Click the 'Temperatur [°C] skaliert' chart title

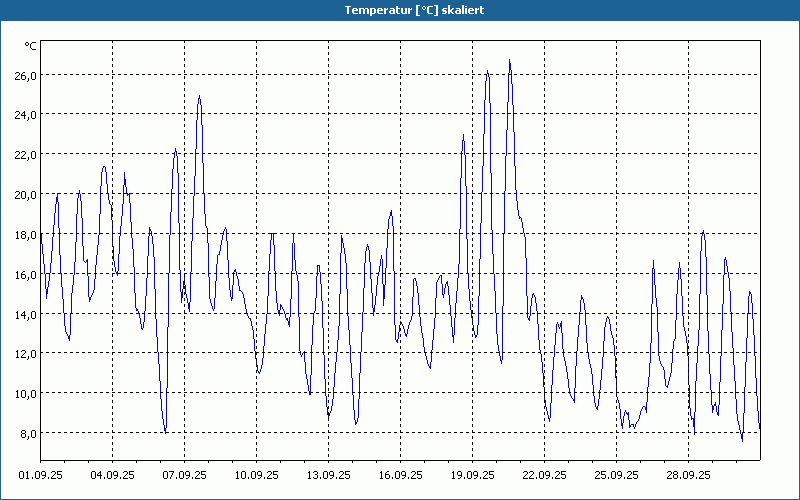pyautogui.click(x=400, y=10)
